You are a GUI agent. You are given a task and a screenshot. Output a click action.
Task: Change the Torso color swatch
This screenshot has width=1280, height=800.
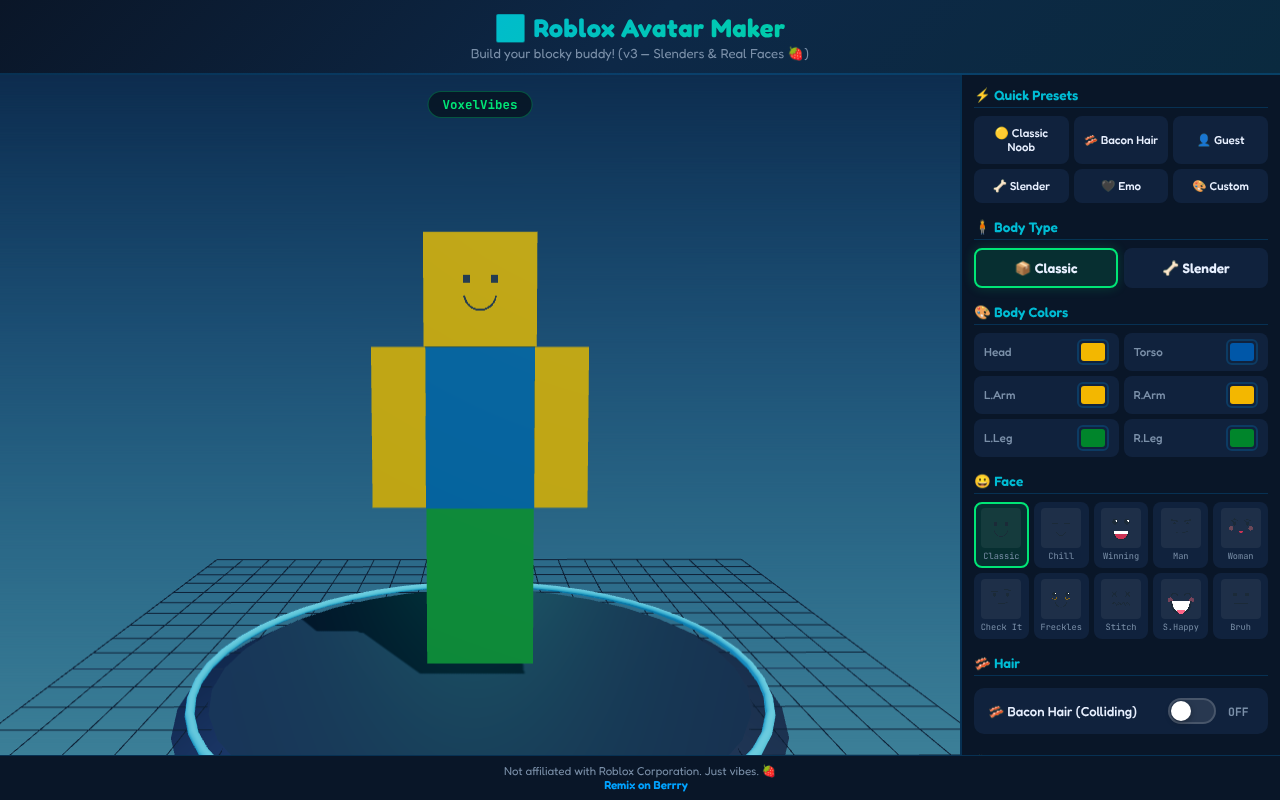pyautogui.click(x=1241, y=352)
